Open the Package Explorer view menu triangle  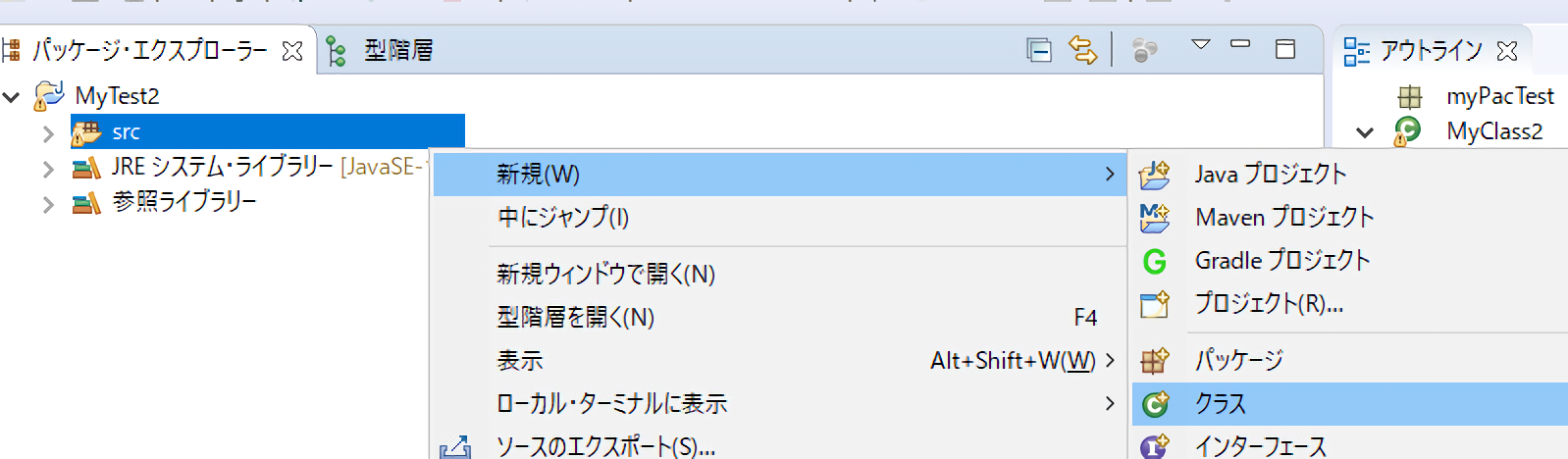pos(1200,45)
